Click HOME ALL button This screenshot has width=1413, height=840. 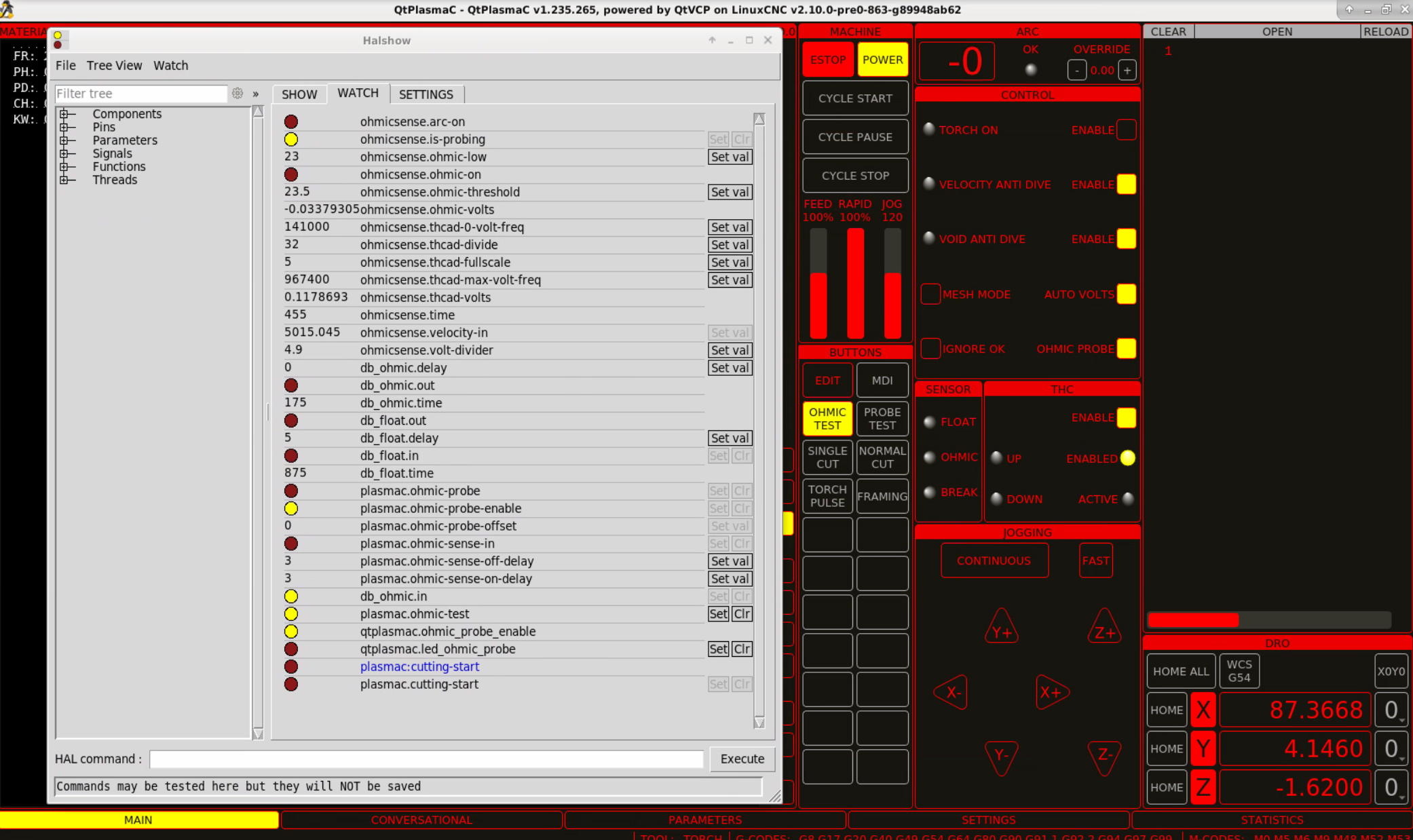click(1180, 671)
